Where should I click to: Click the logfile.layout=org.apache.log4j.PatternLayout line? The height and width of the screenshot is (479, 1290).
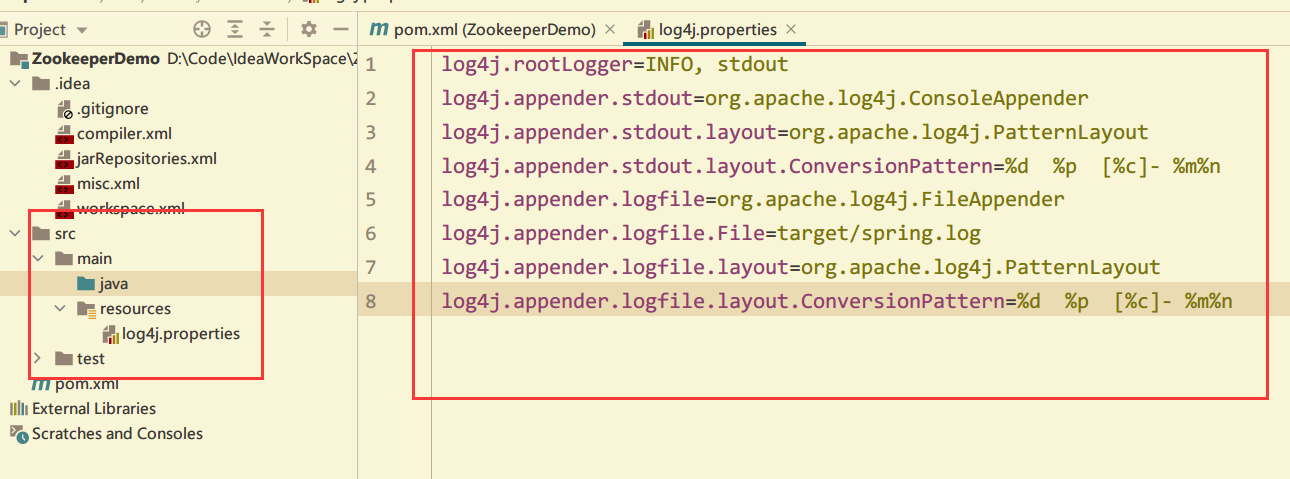[801, 267]
